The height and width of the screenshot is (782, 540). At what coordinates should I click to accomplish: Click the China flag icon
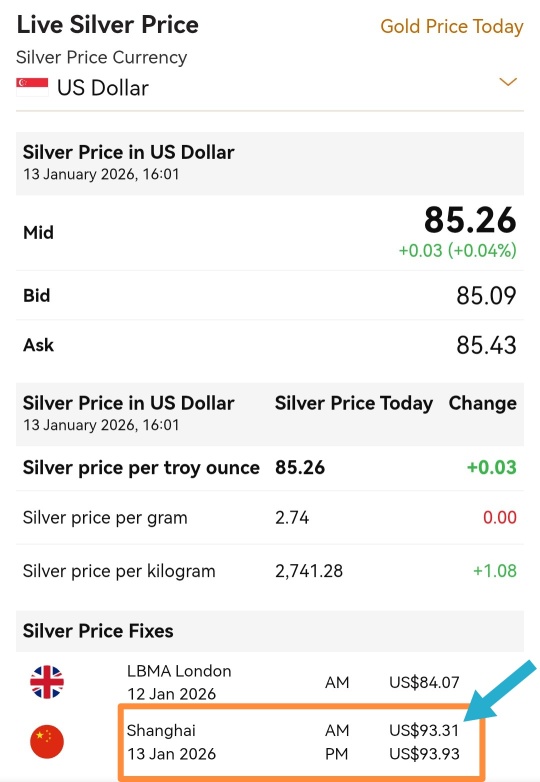pos(47,742)
